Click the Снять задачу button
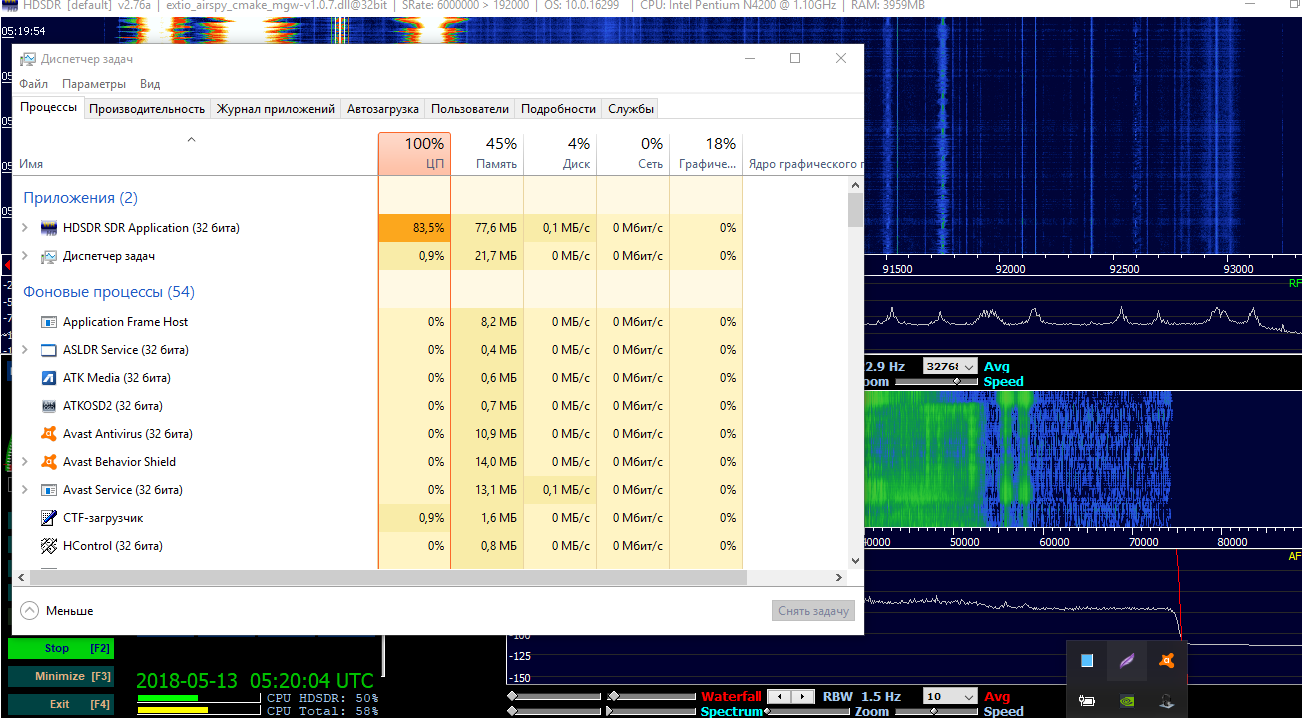This screenshot has width=1302, height=718. 814,611
